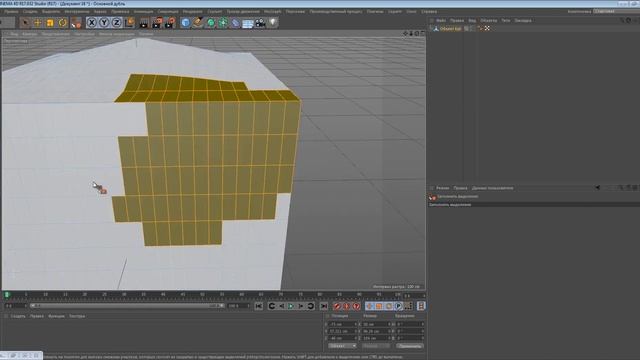Viewport: 640px width, 360px height.
Task: Click the position Y input field
Action: pos(342,331)
